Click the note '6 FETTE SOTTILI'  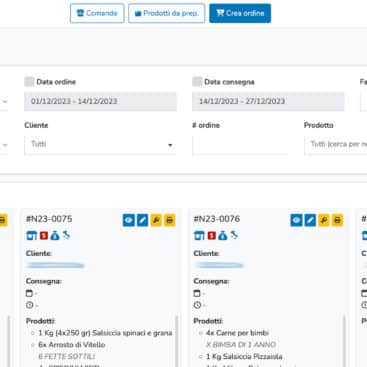[67, 356]
